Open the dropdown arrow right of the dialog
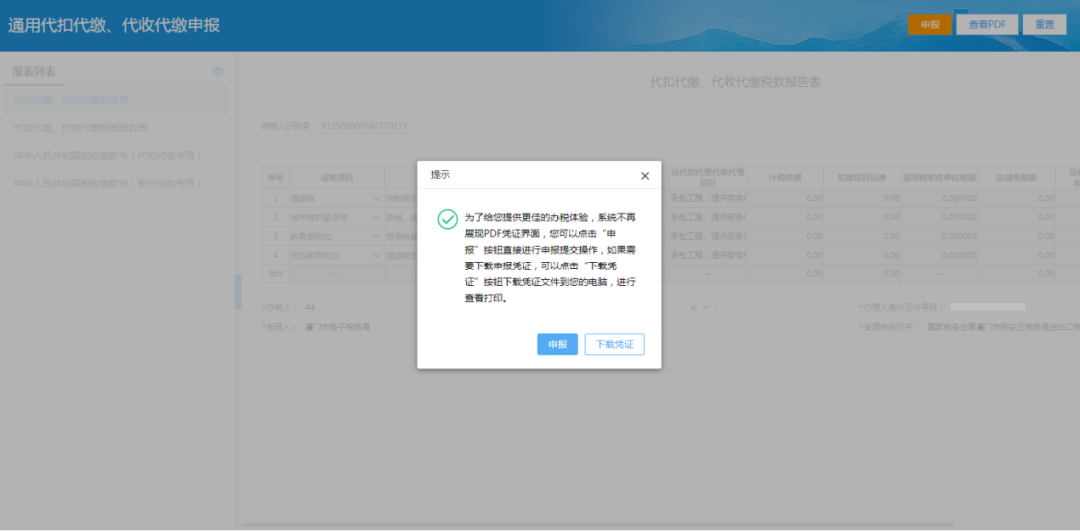Screen dimensions: 1080x531 [706, 307]
